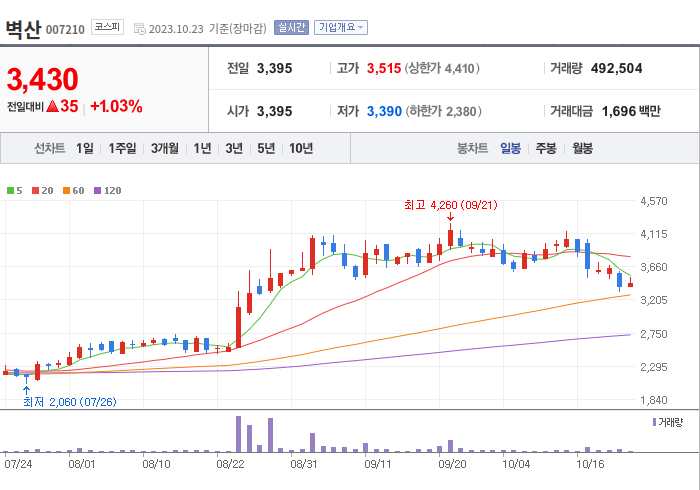
Task: Click the red 20-day moving average swatch
Action: coord(35,191)
